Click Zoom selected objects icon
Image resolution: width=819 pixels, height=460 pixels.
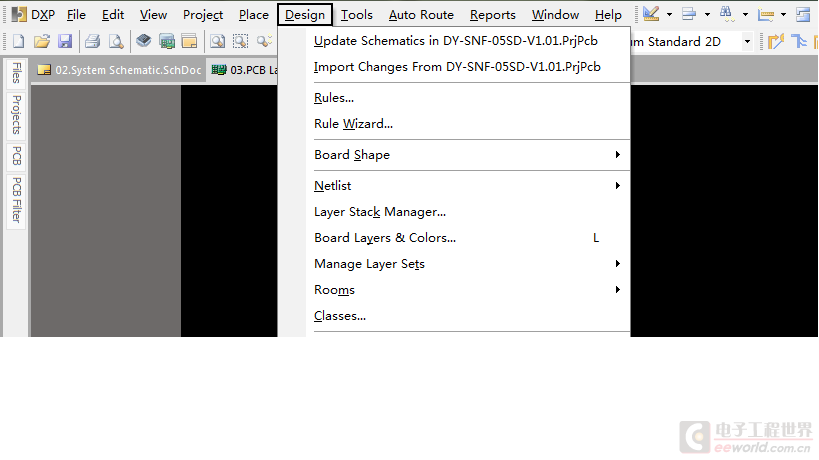tap(264, 41)
